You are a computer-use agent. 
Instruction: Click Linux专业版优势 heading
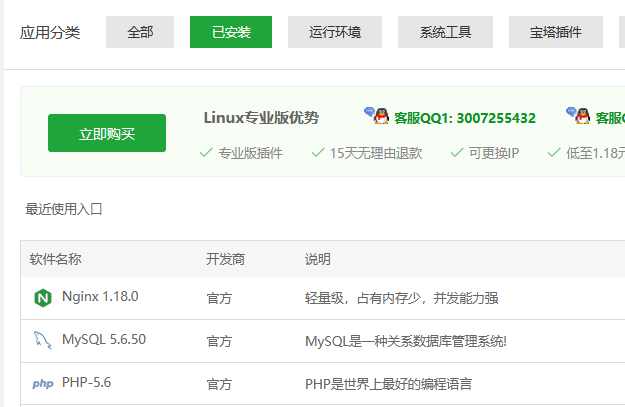tap(261, 118)
